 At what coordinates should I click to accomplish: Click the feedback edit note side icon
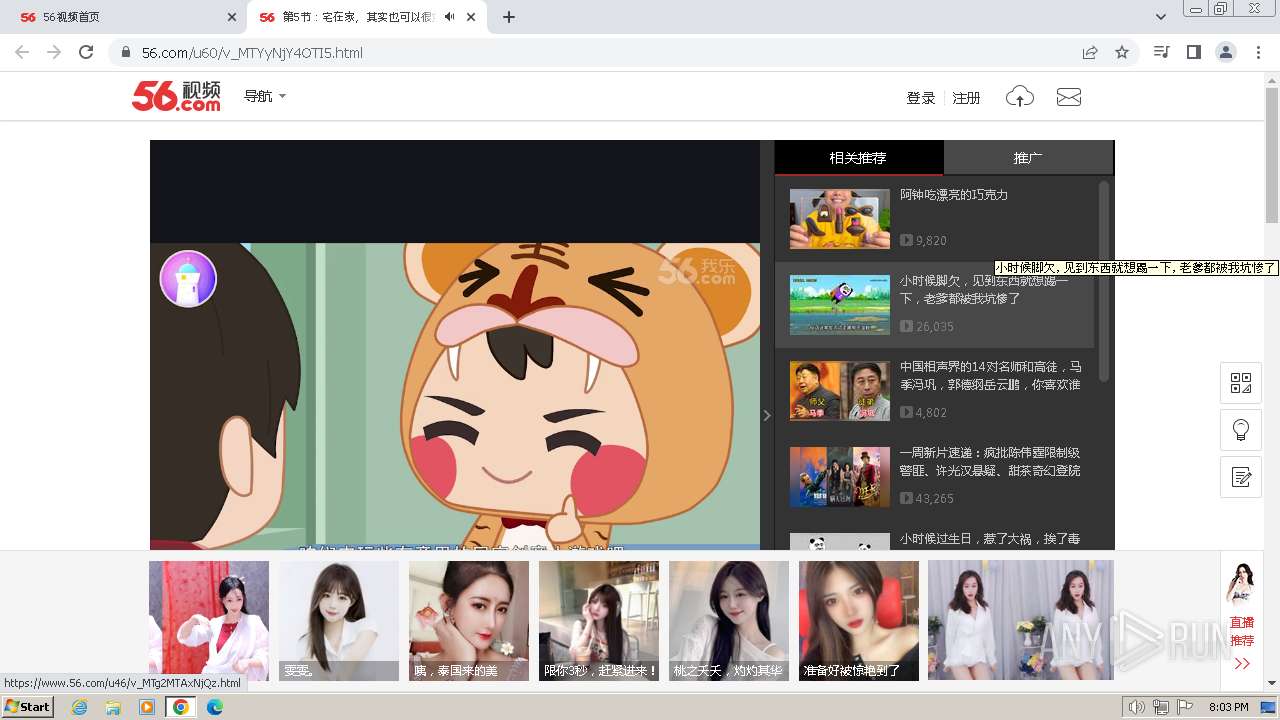pos(1241,477)
